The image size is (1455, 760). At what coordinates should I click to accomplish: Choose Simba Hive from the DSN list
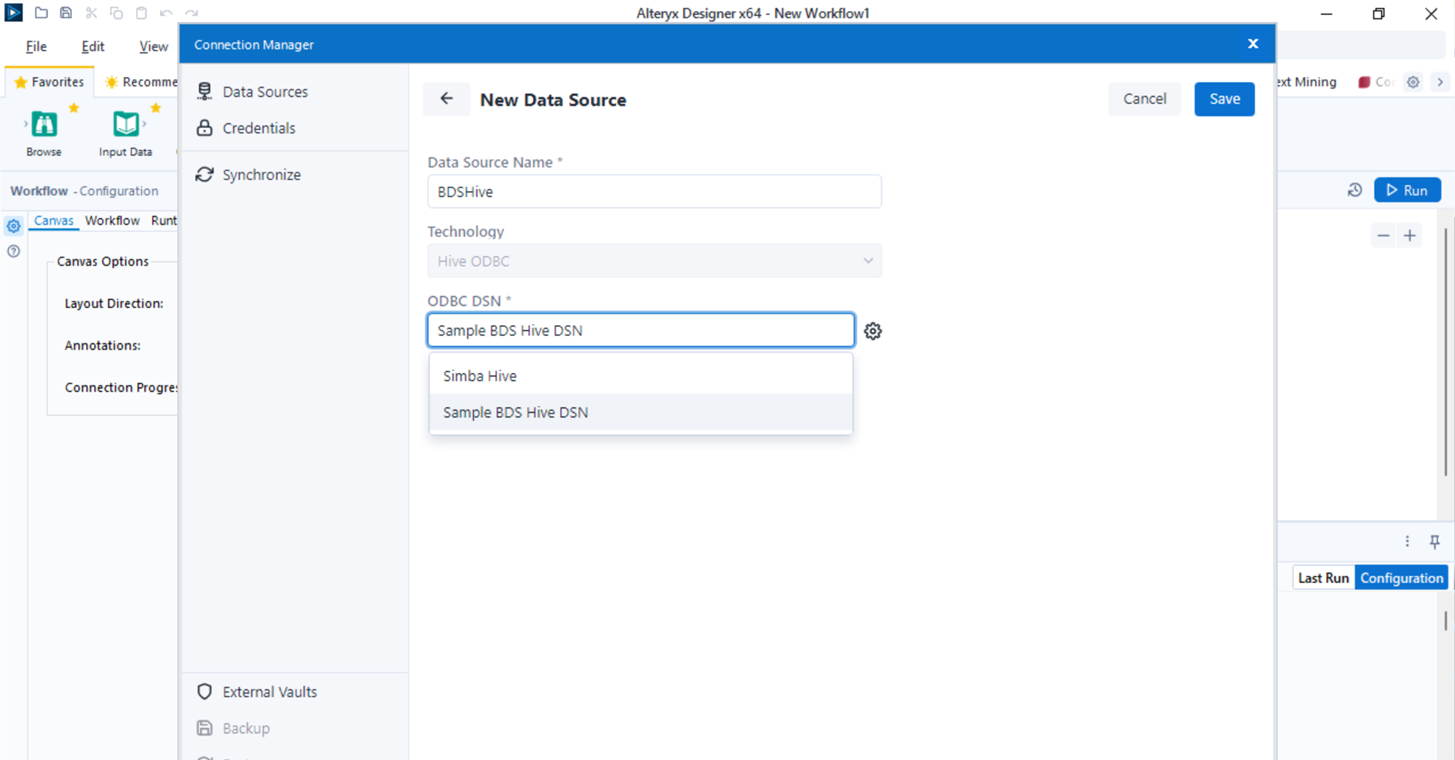641,376
